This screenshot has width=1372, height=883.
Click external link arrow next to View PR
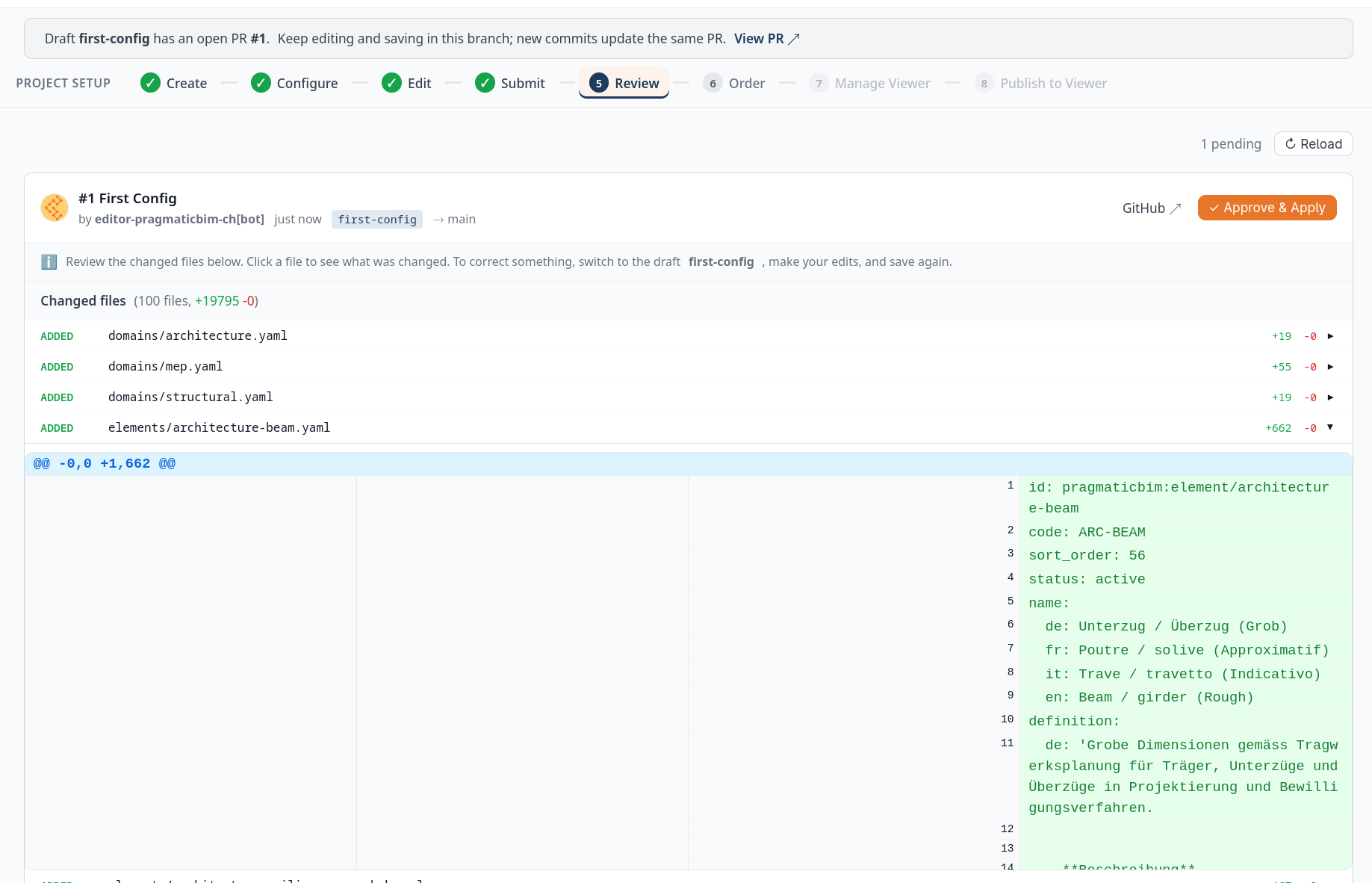pyautogui.click(x=794, y=39)
